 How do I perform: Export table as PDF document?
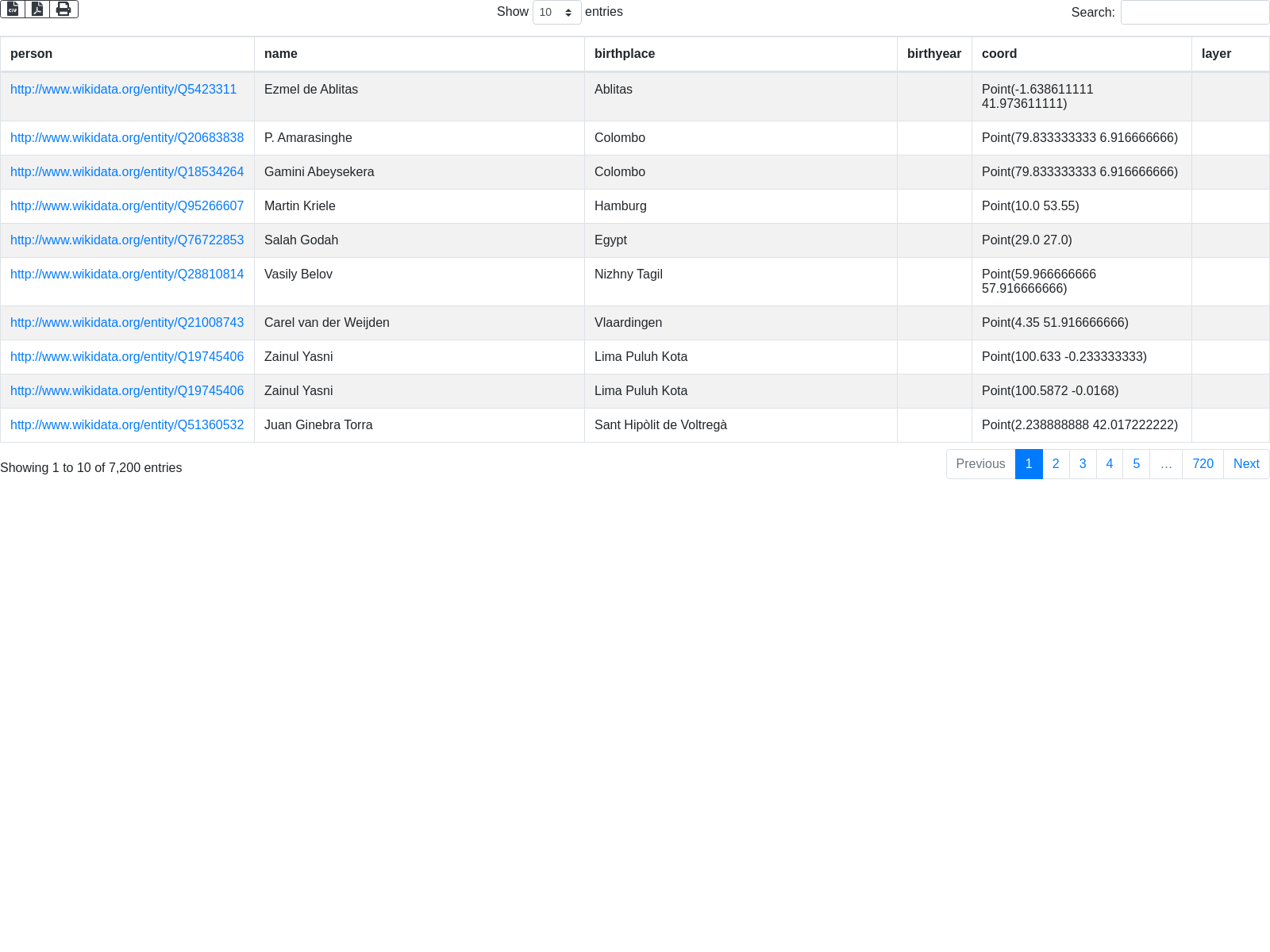[x=37, y=9]
